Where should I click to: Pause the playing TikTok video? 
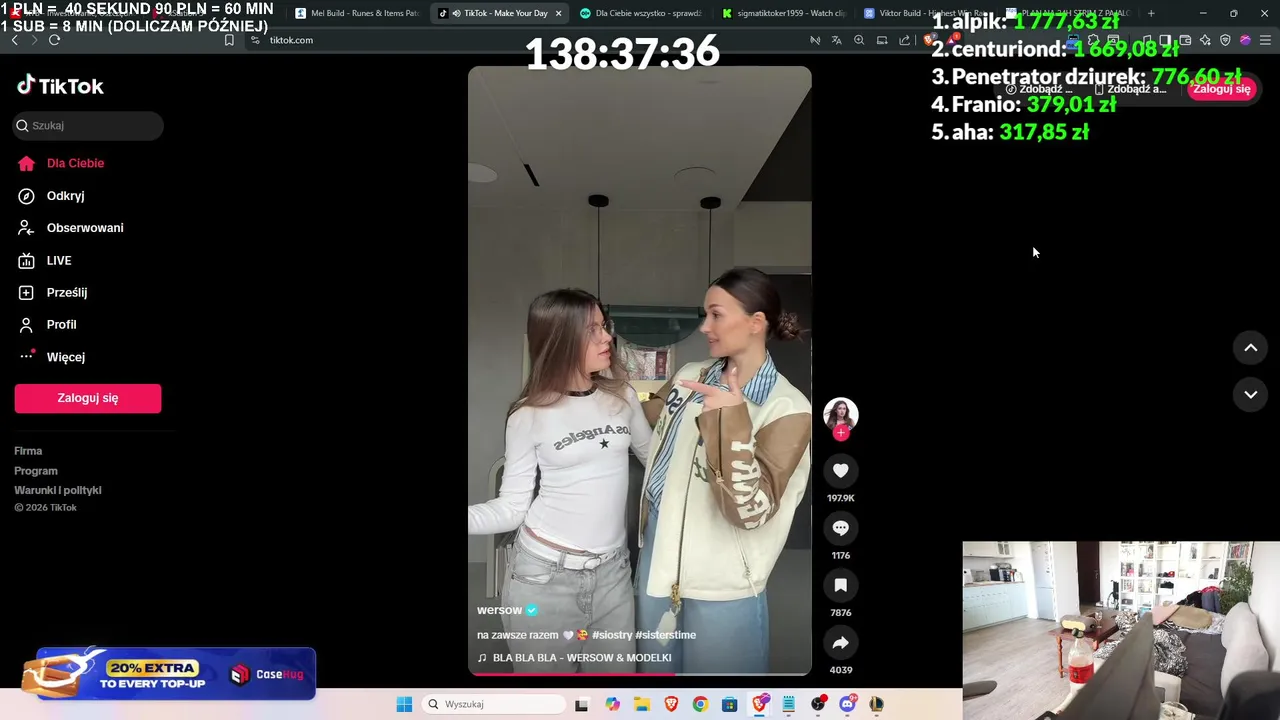pos(640,370)
